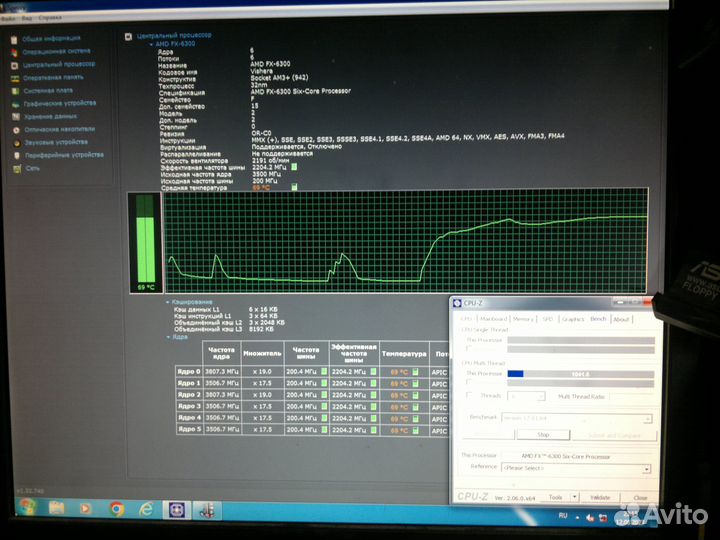Screen dimensions: 720x540
Task: Open the Motherboard section icon in sidebar
Action: (x=15, y=91)
